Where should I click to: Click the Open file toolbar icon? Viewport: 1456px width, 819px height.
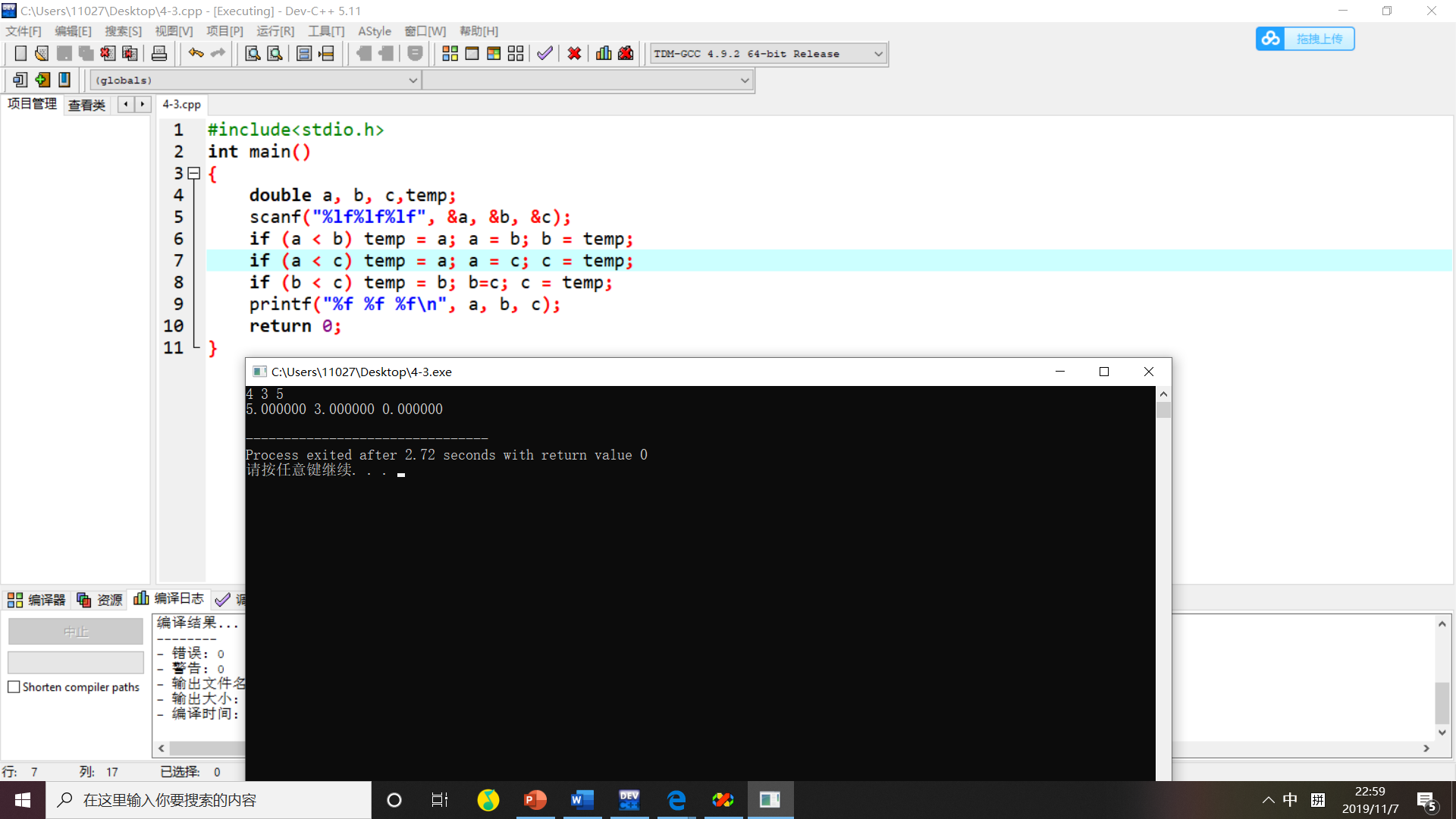(42, 53)
